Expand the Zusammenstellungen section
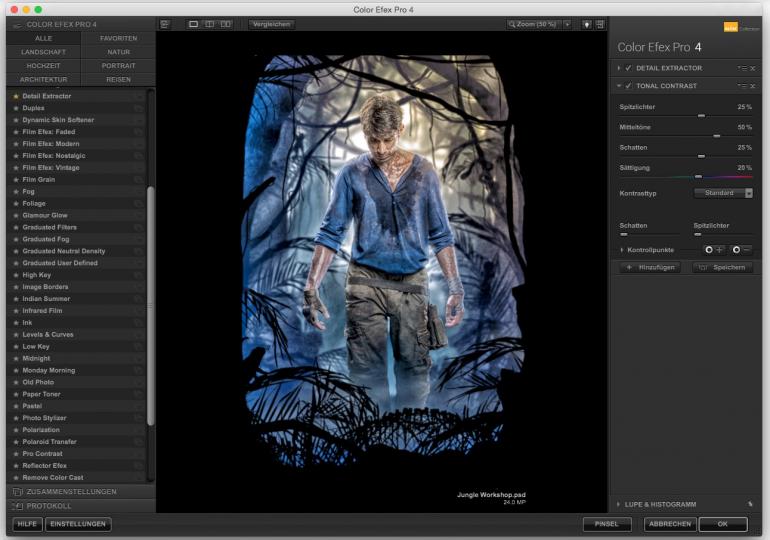The width and height of the screenshot is (770, 540). (81, 491)
